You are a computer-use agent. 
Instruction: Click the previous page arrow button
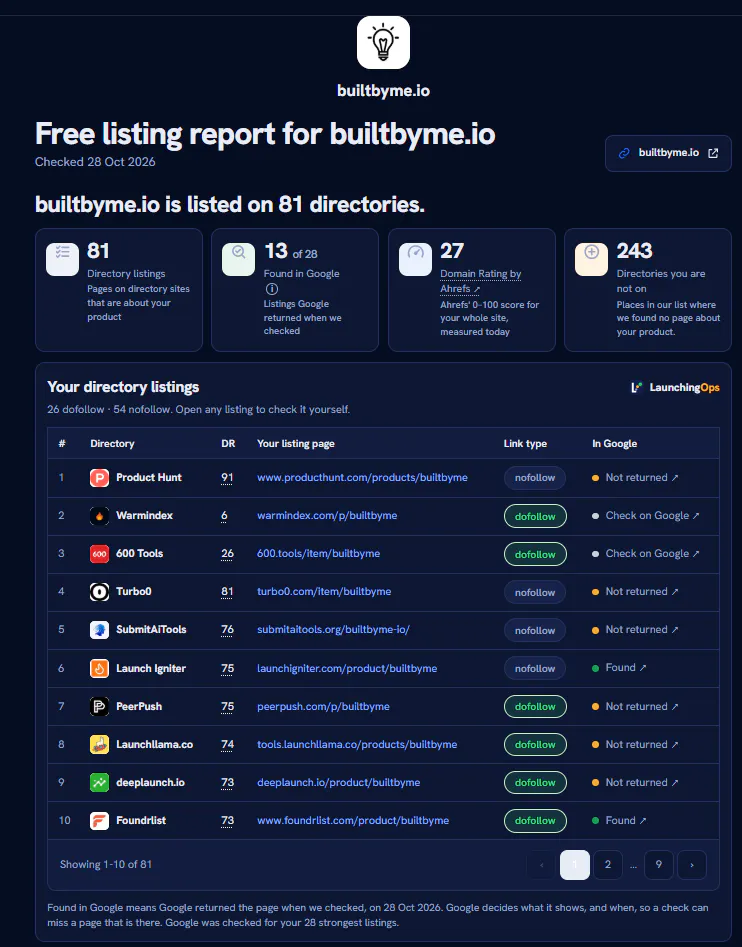pos(542,864)
